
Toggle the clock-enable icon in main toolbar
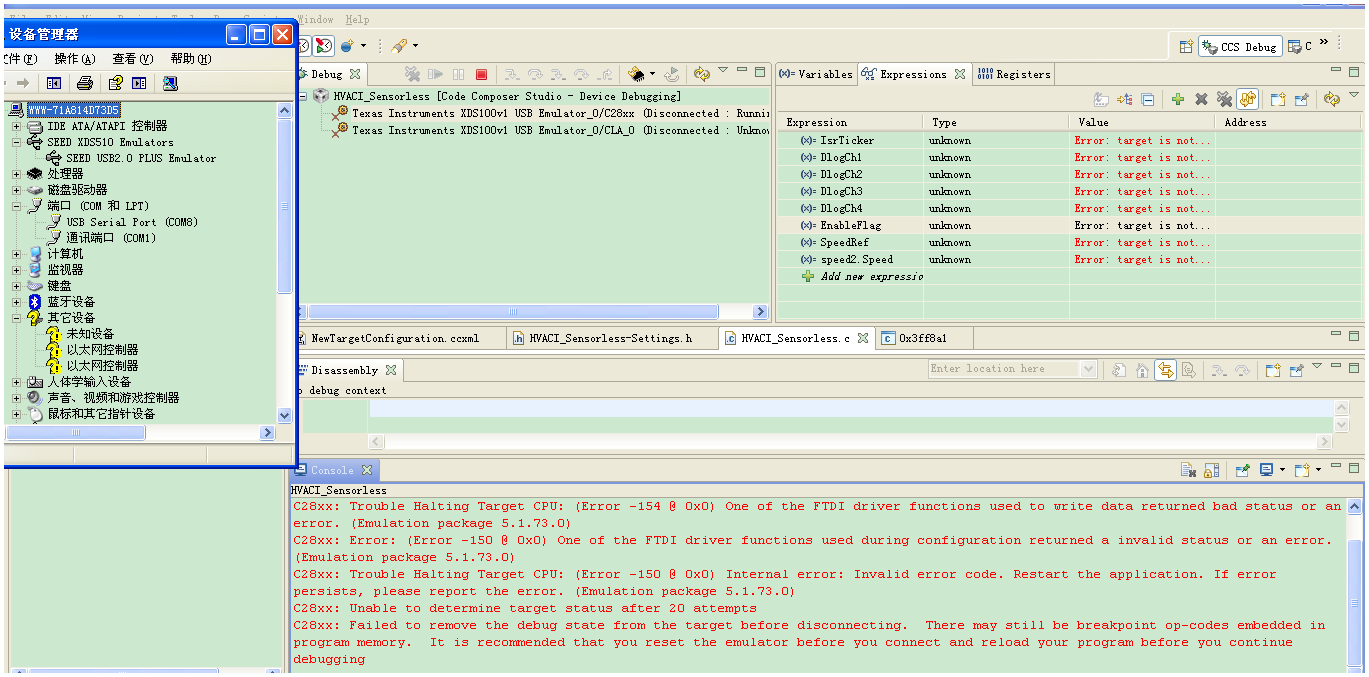[322, 46]
